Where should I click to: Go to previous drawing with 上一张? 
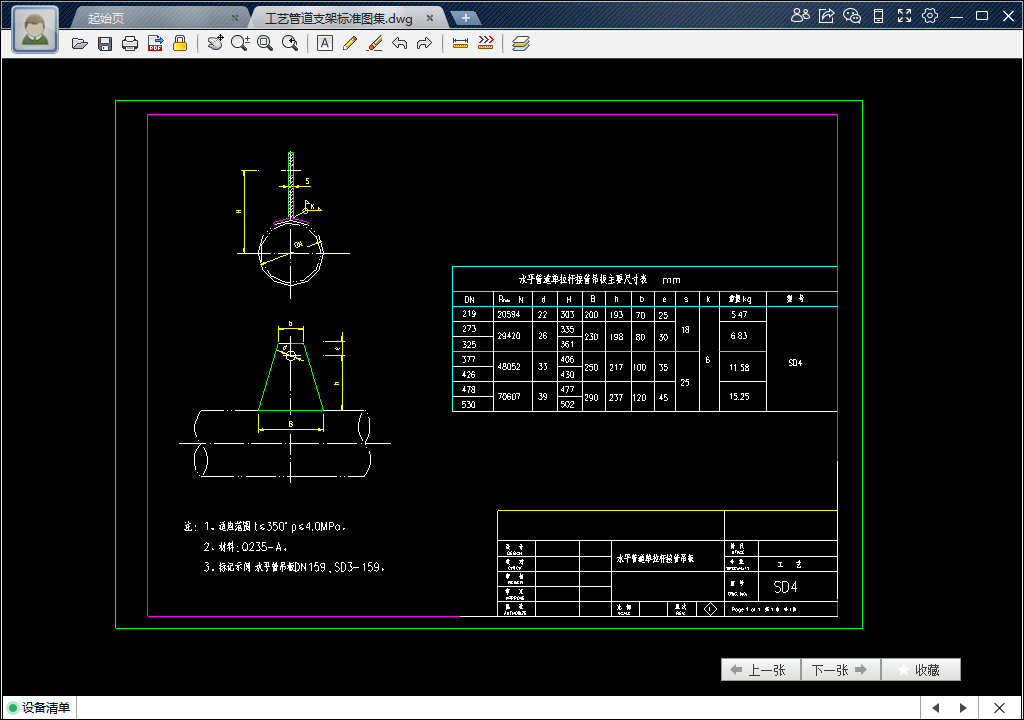click(760, 670)
